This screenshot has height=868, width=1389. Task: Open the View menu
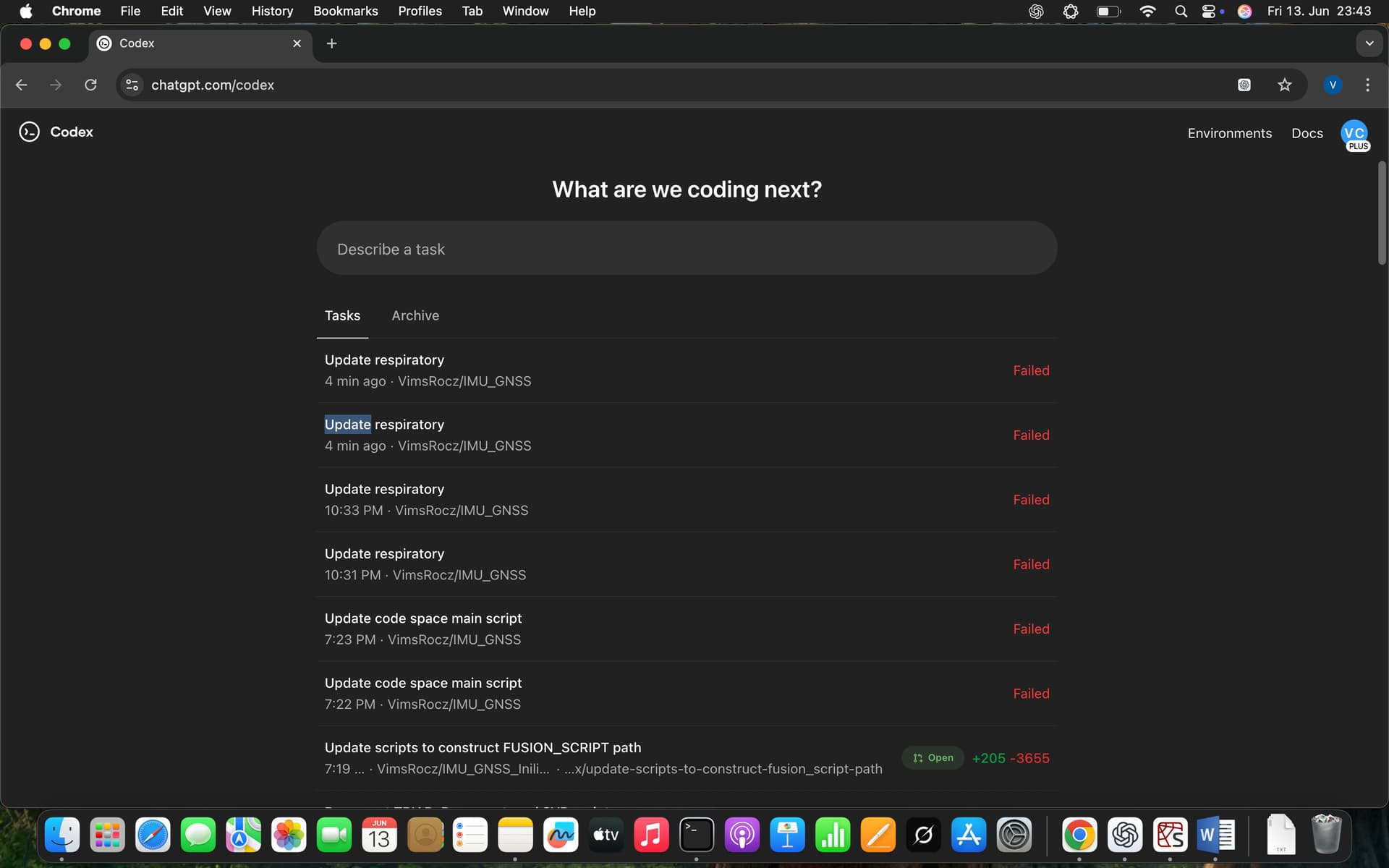click(x=217, y=11)
